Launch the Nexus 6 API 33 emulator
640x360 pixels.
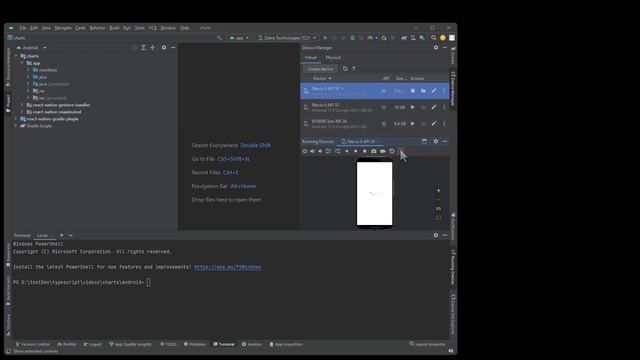coord(413,107)
